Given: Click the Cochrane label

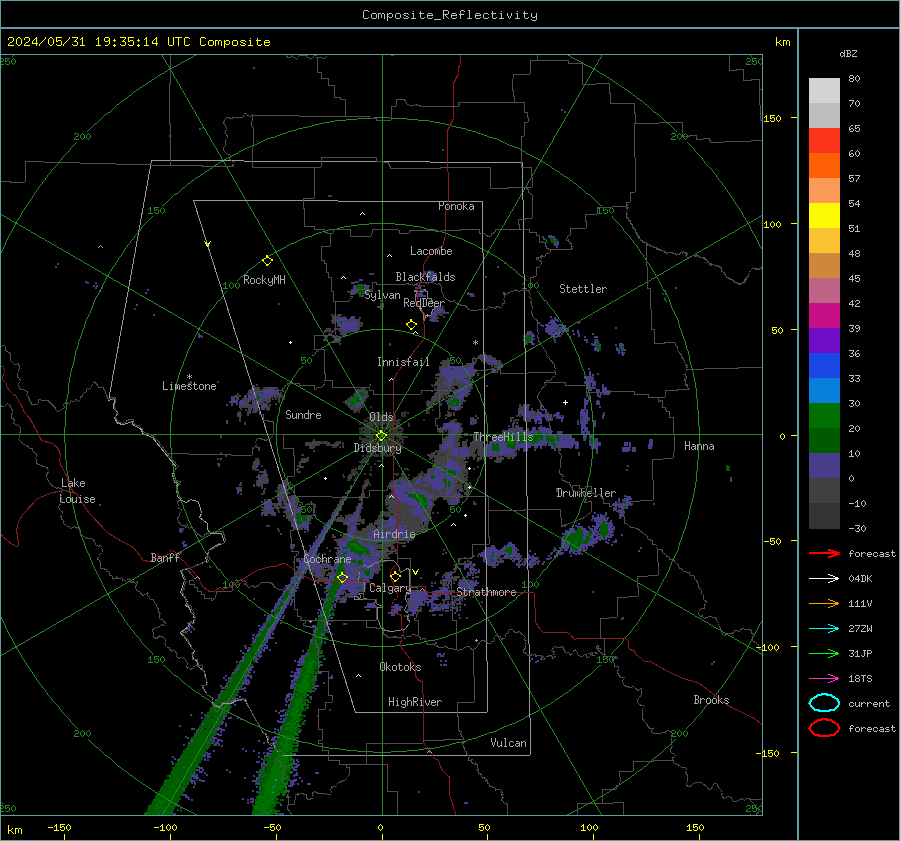Looking at the screenshot, I should tap(327, 559).
